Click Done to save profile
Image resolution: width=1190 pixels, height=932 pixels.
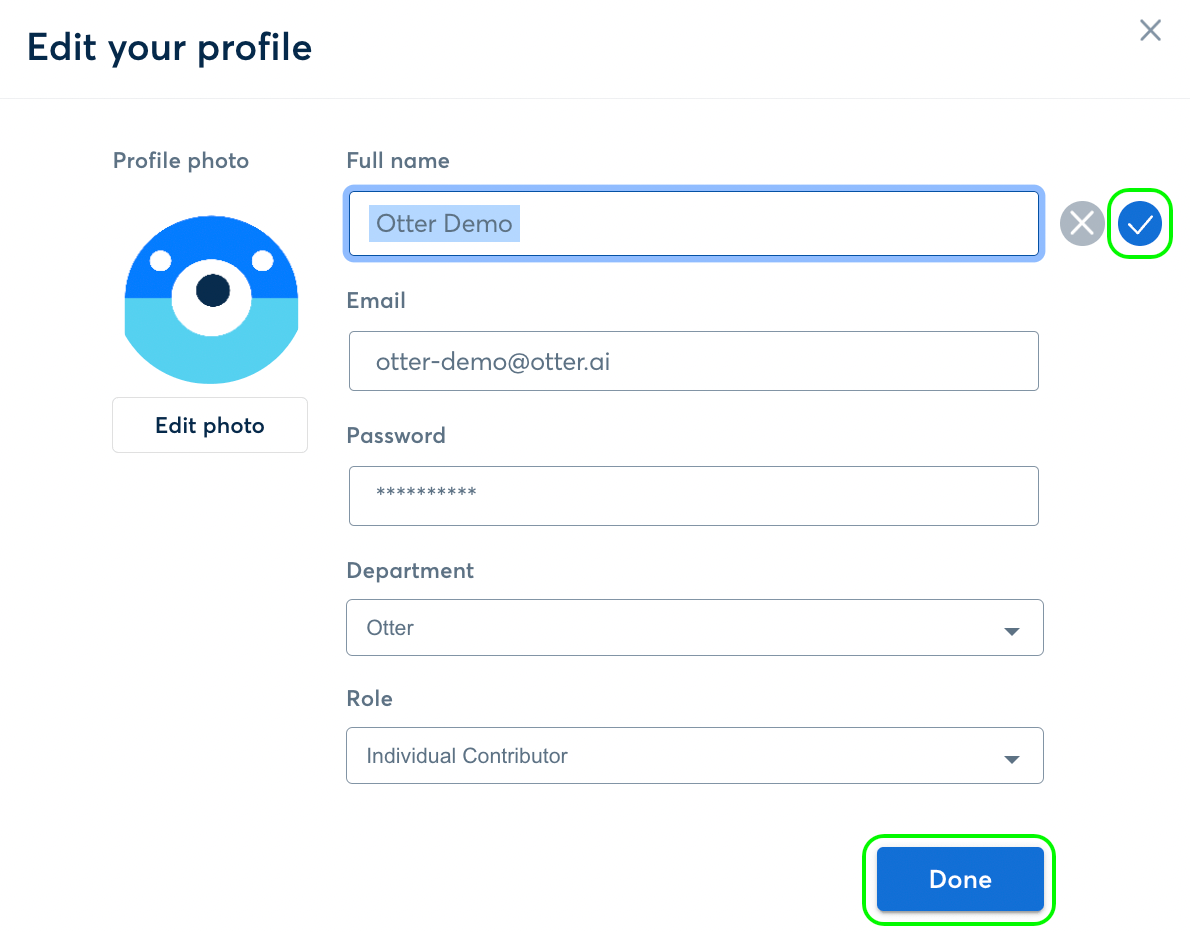[x=960, y=879]
